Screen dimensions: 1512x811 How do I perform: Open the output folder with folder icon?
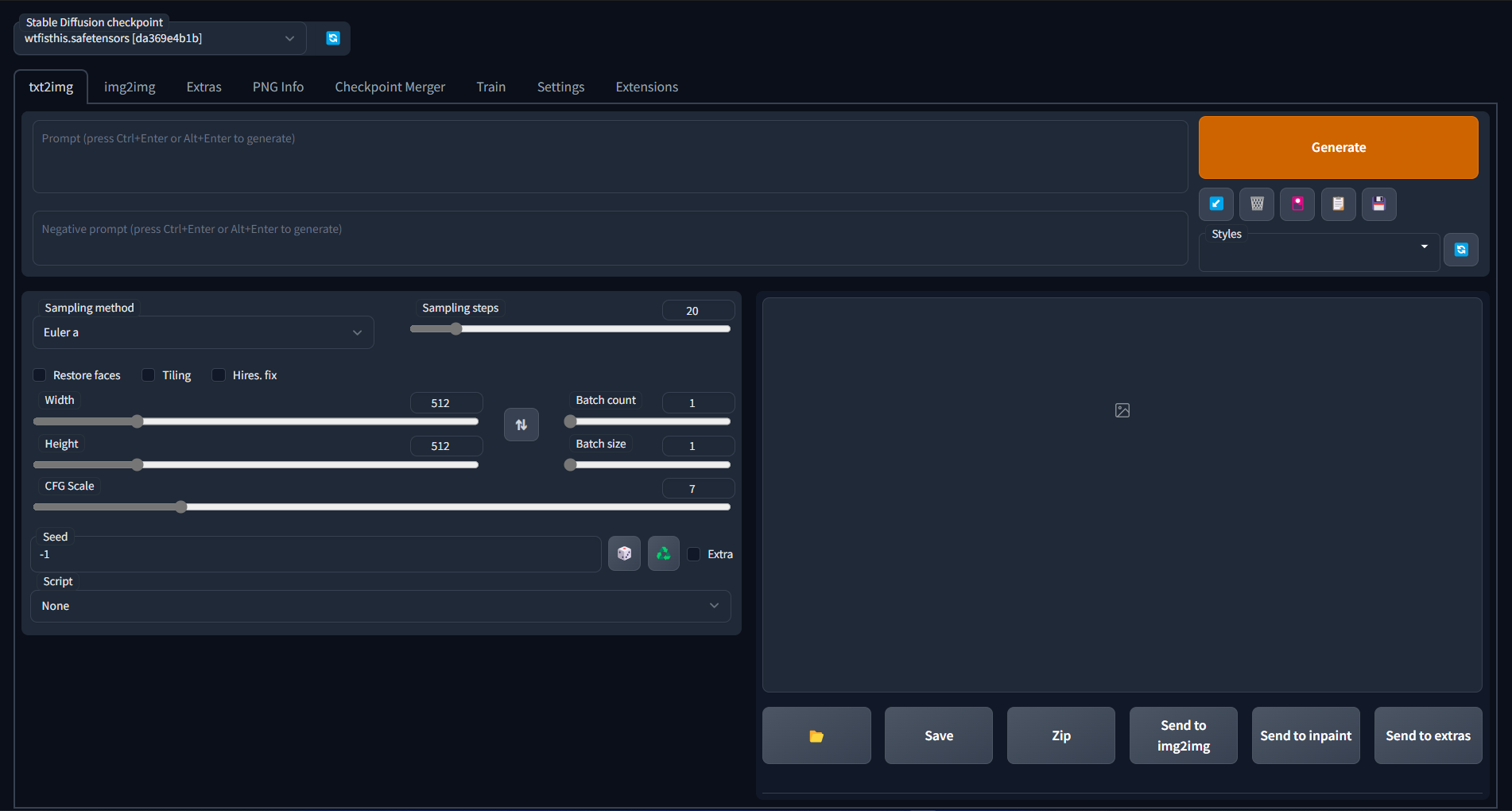[816, 735]
